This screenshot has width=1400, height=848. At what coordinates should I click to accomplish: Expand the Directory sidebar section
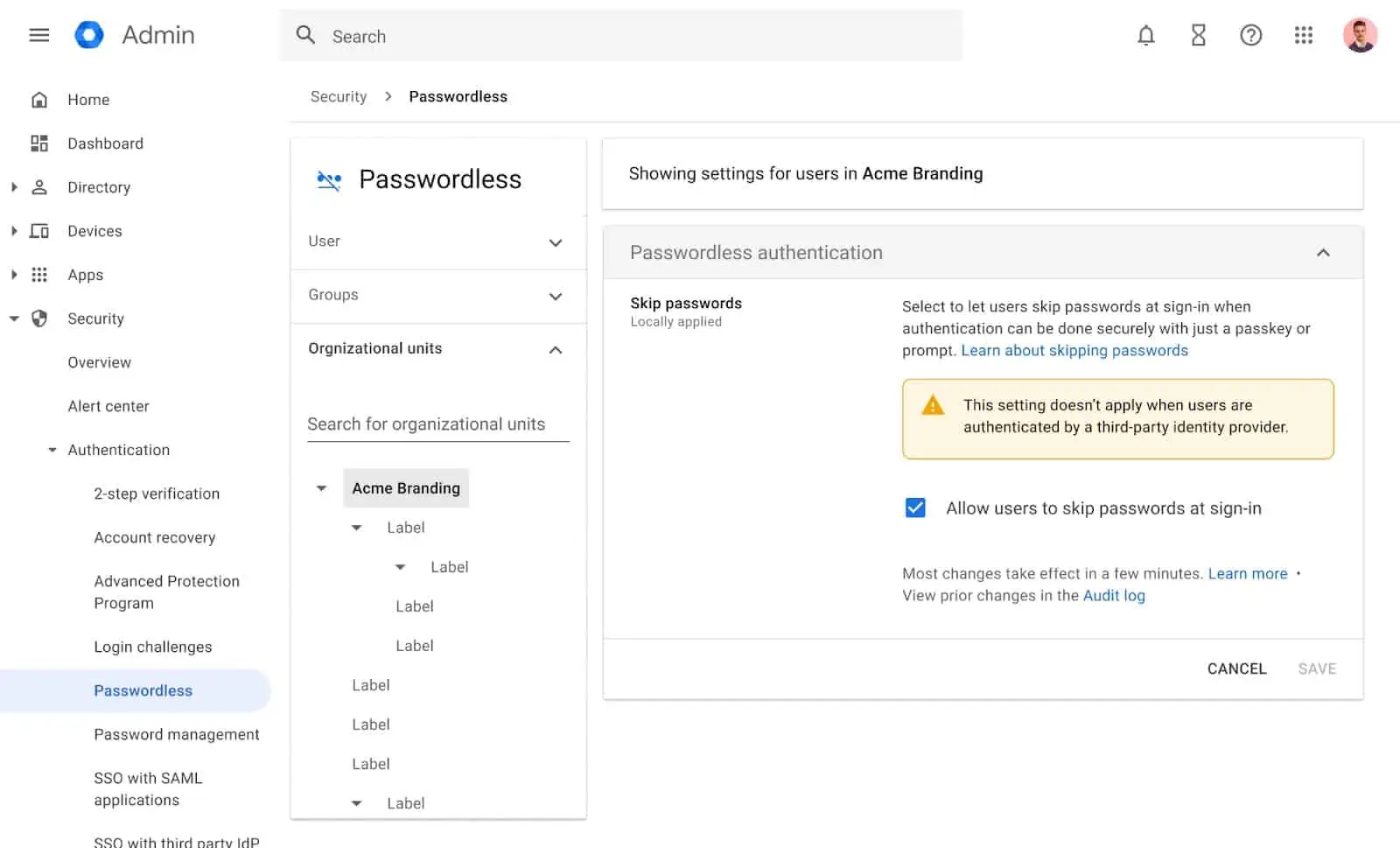pos(14,187)
